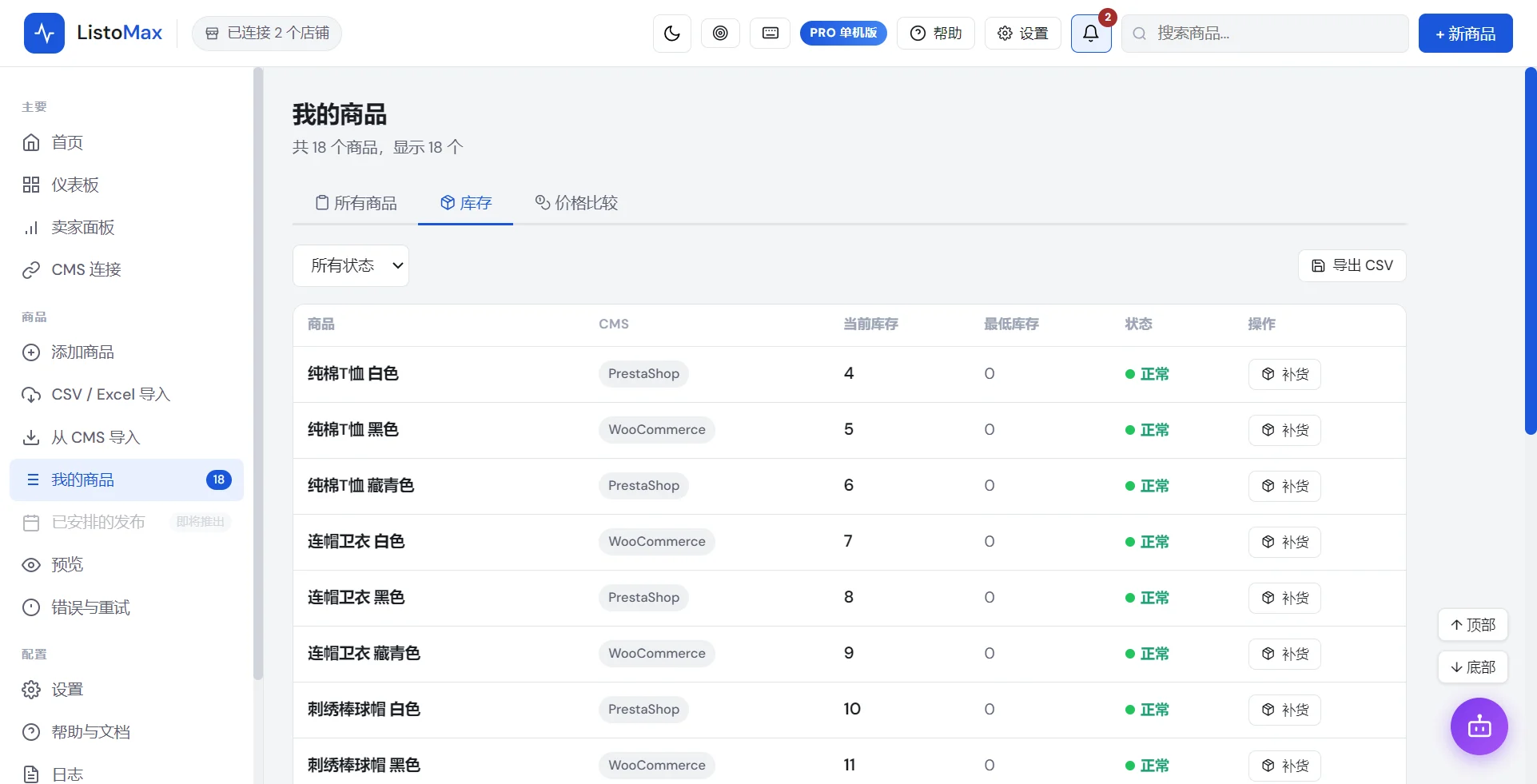Click the PrestaShop tag of 纯棉T恤 藏青色
This screenshot has width=1537, height=784.
point(643,486)
